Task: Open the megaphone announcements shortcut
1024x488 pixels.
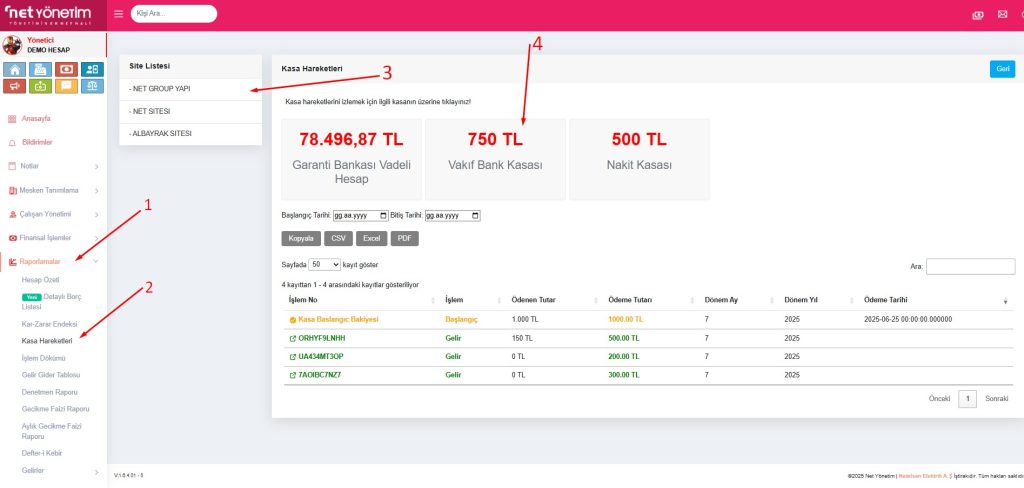Action: pos(15,86)
